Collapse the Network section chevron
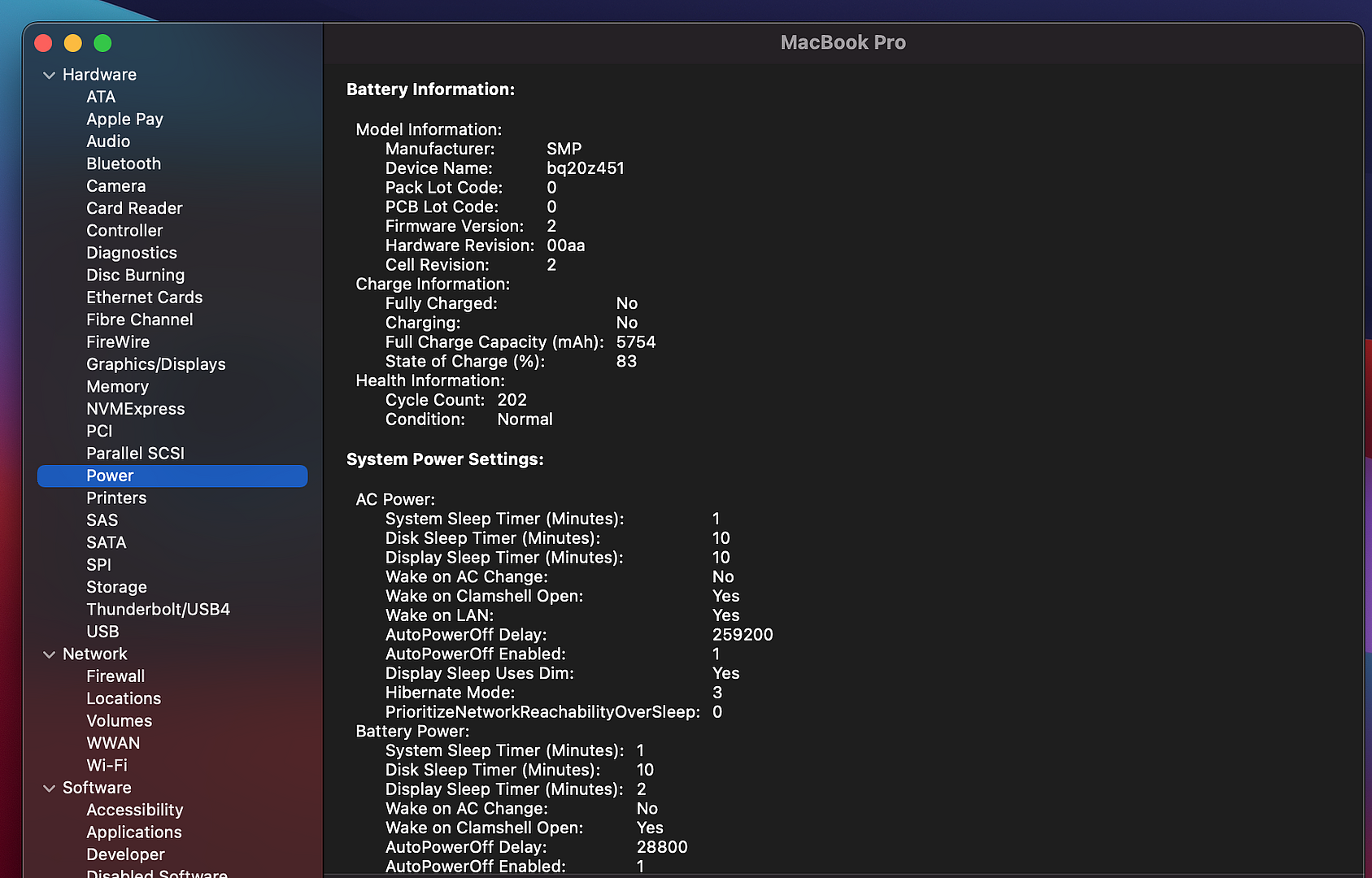1372x878 pixels. point(49,654)
